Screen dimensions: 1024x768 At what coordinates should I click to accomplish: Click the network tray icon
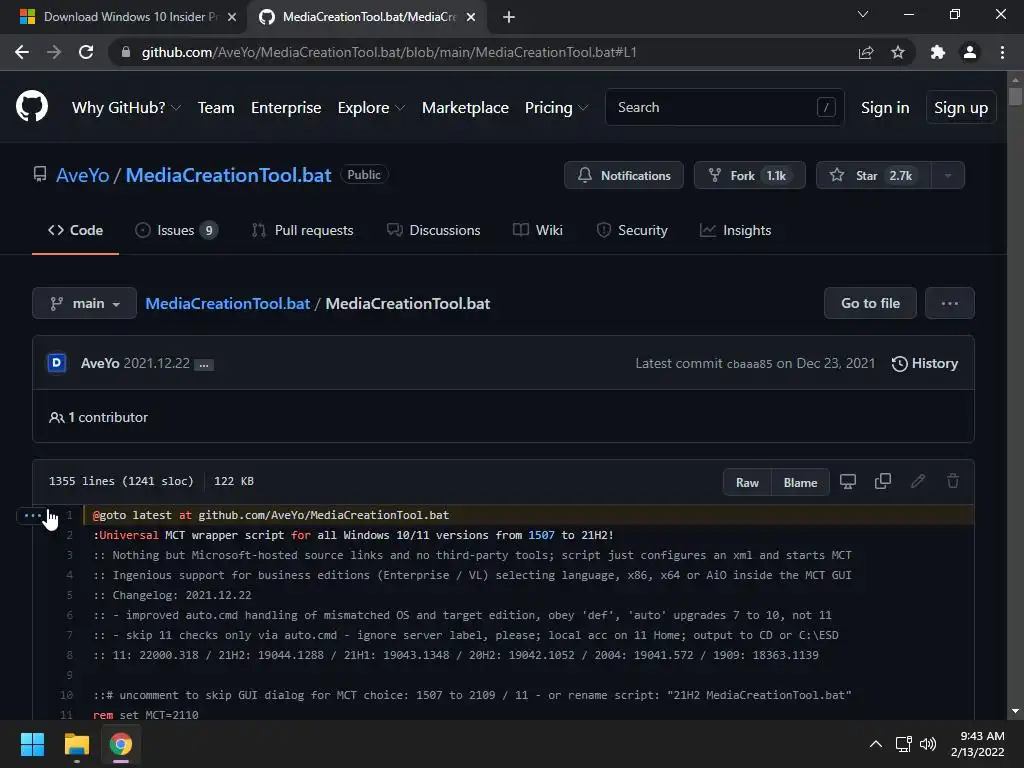(x=903, y=744)
